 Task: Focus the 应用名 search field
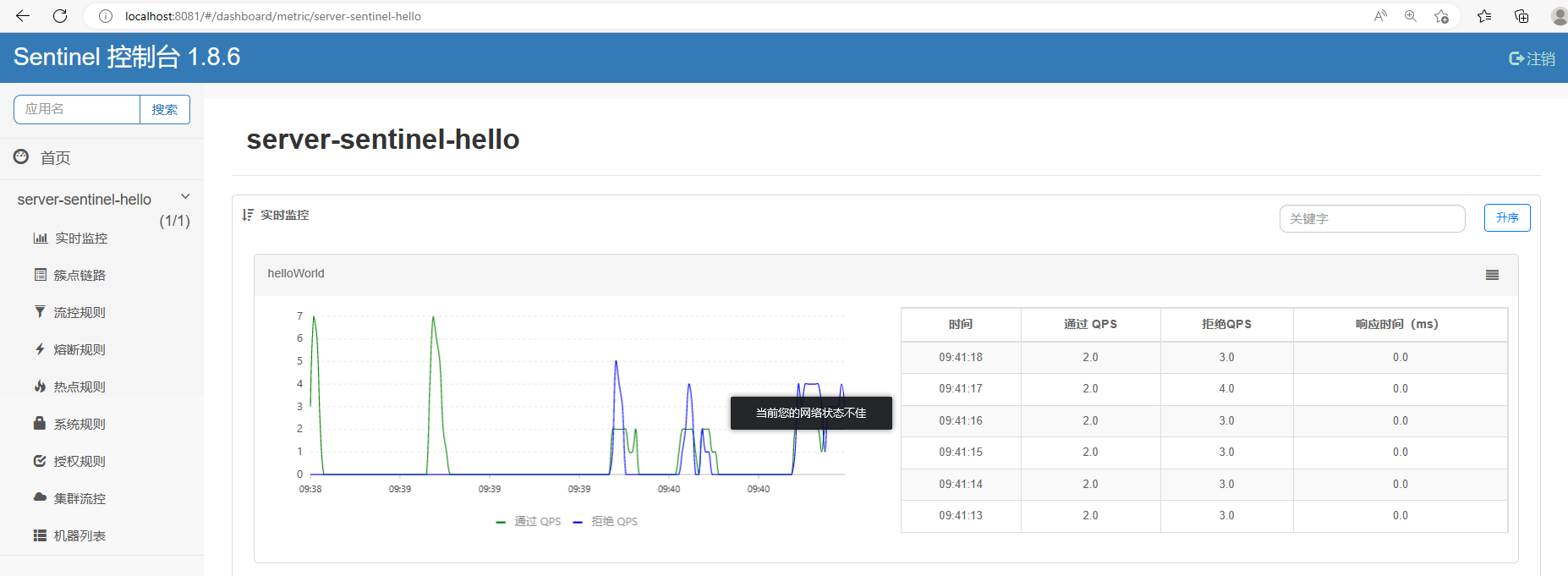coord(77,109)
